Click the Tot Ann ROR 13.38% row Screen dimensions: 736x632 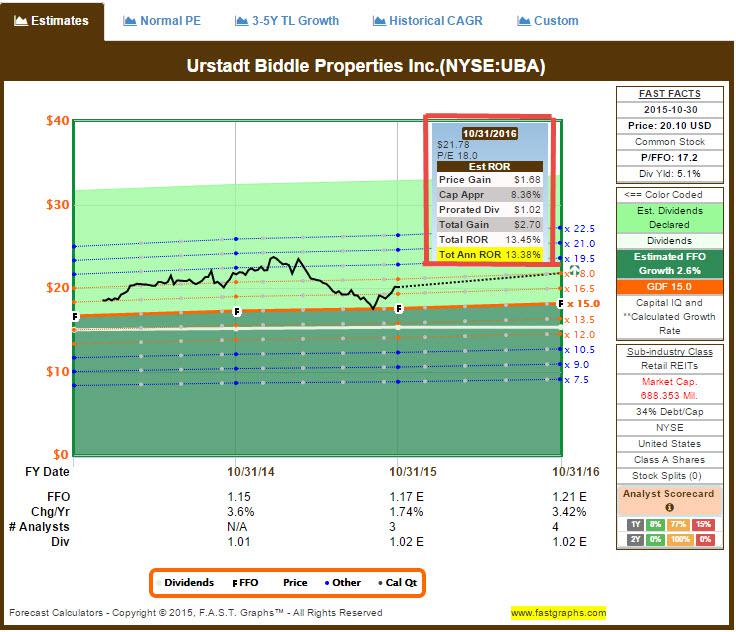click(x=490, y=255)
